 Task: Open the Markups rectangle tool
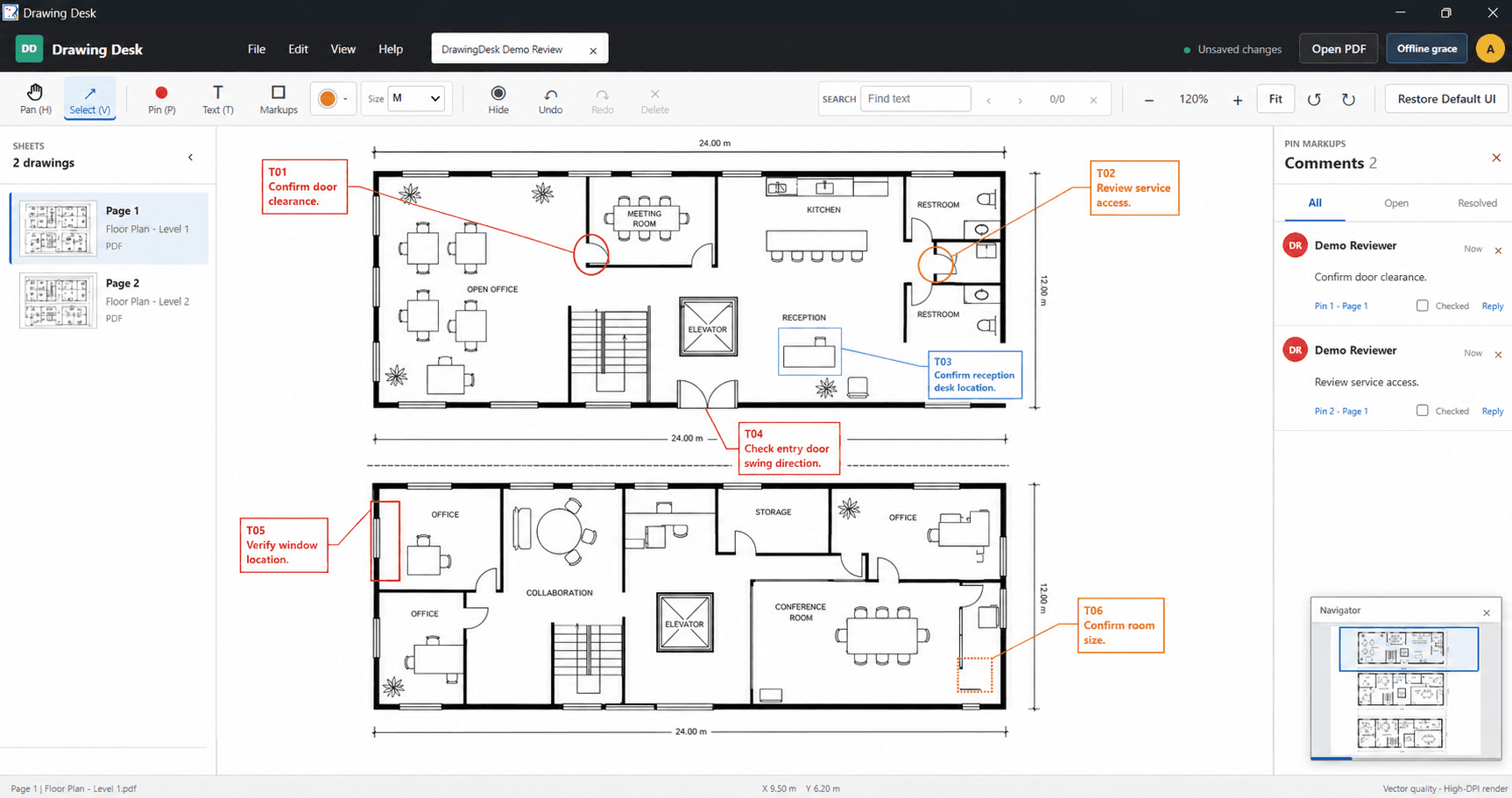coord(279,99)
